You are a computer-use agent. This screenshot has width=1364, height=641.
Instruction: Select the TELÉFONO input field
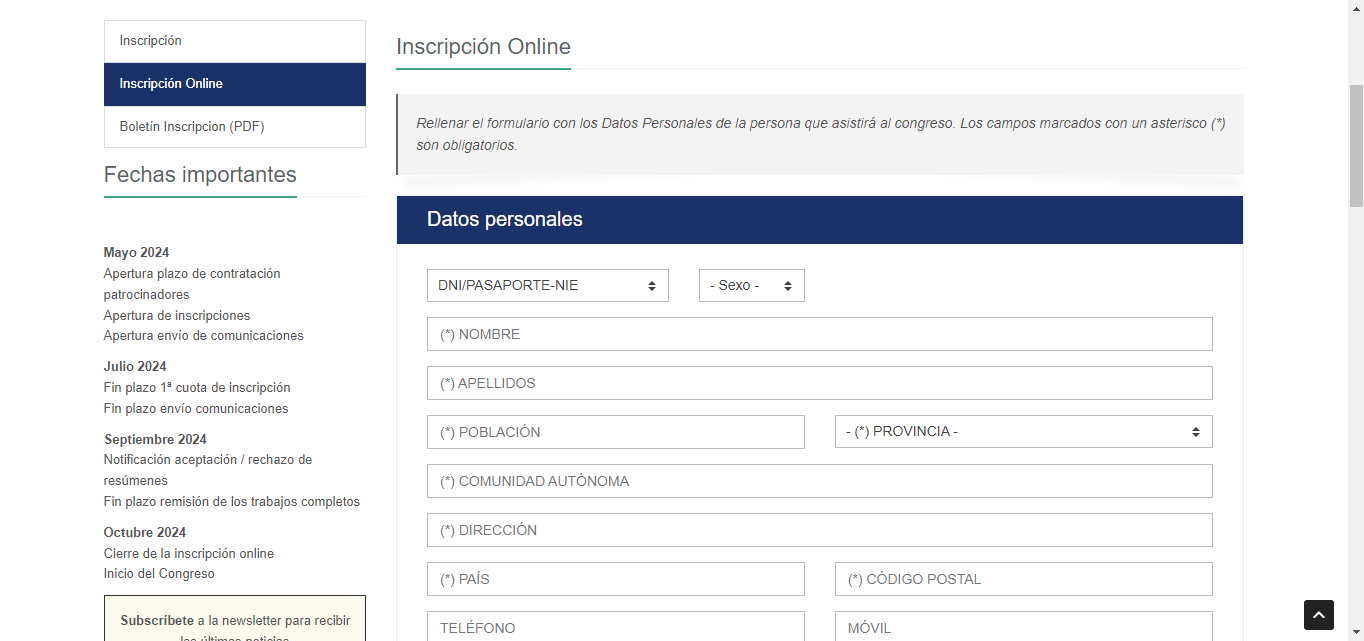pyautogui.click(x=615, y=627)
